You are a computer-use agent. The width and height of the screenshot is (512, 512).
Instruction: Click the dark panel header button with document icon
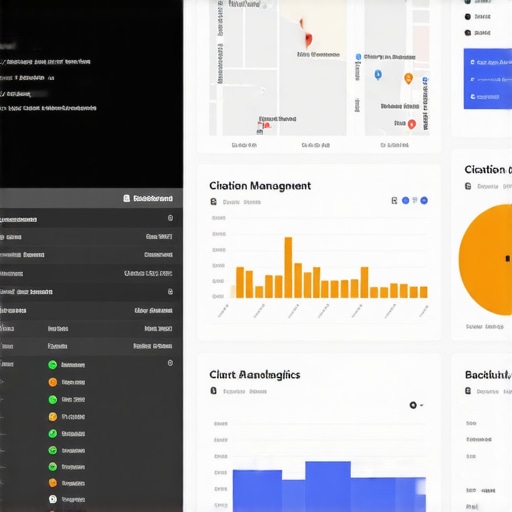click(148, 198)
